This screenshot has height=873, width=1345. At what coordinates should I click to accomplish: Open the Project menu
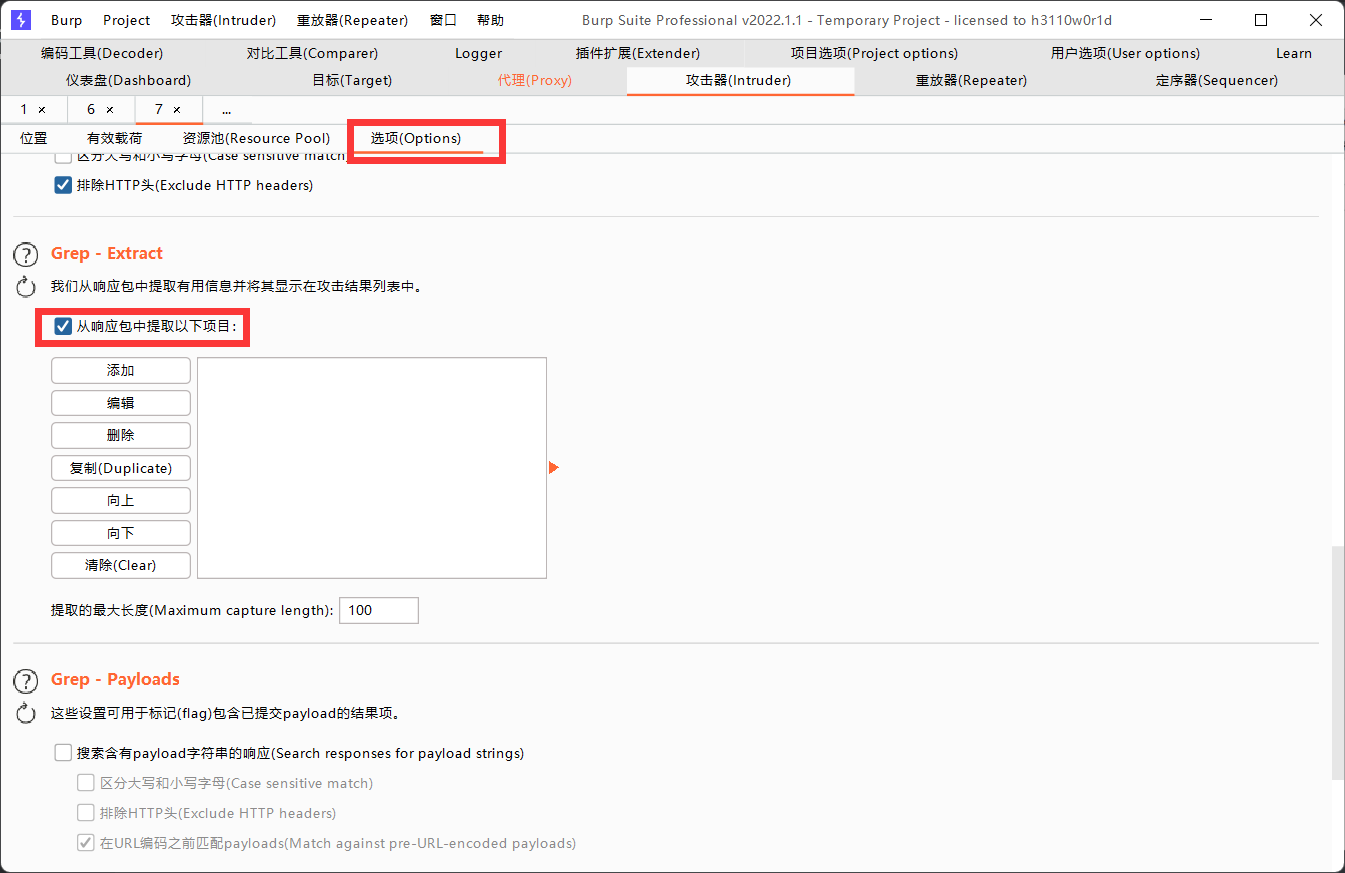click(x=127, y=20)
